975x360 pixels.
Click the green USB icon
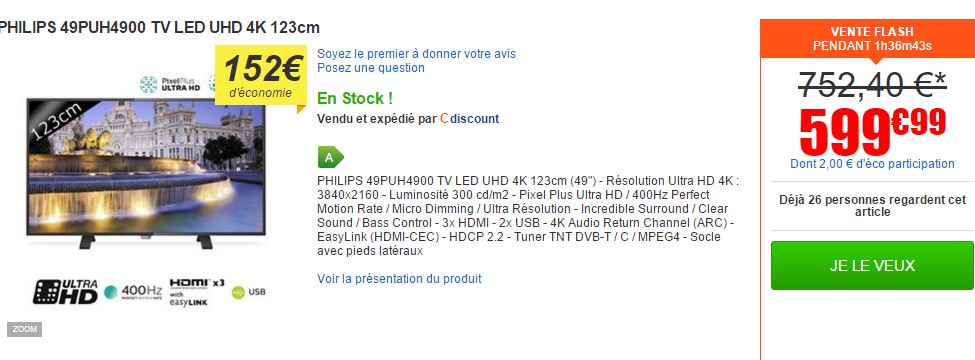point(248,292)
